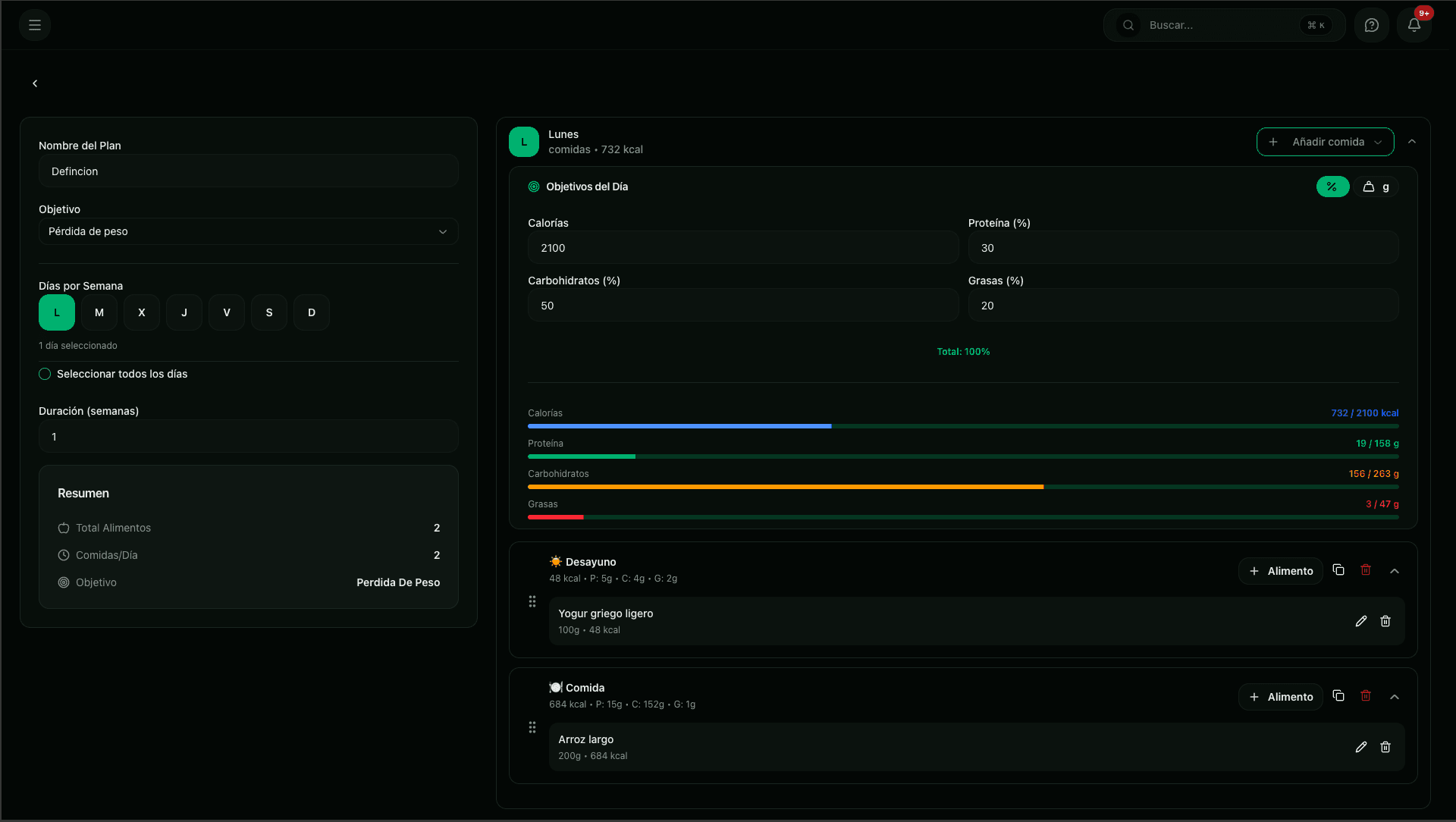The width and height of the screenshot is (1456, 822).
Task: Open the Objetivo dropdown Pérdida de peso
Action: pos(248,231)
